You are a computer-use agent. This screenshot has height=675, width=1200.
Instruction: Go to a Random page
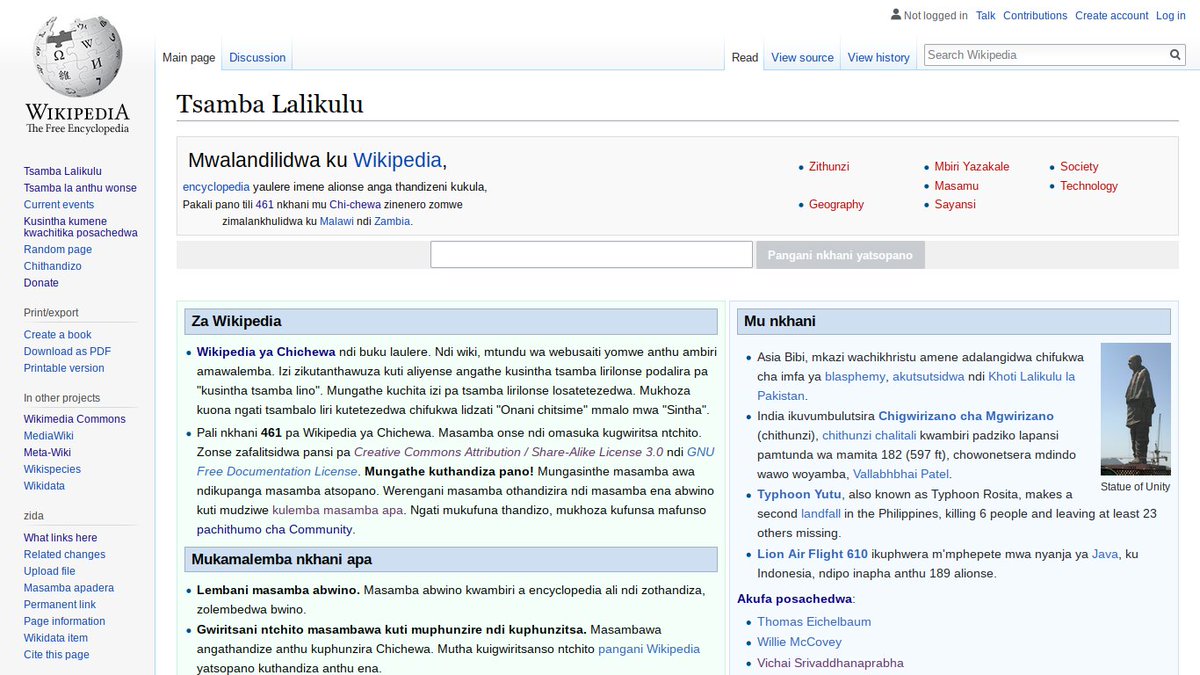tap(58, 249)
